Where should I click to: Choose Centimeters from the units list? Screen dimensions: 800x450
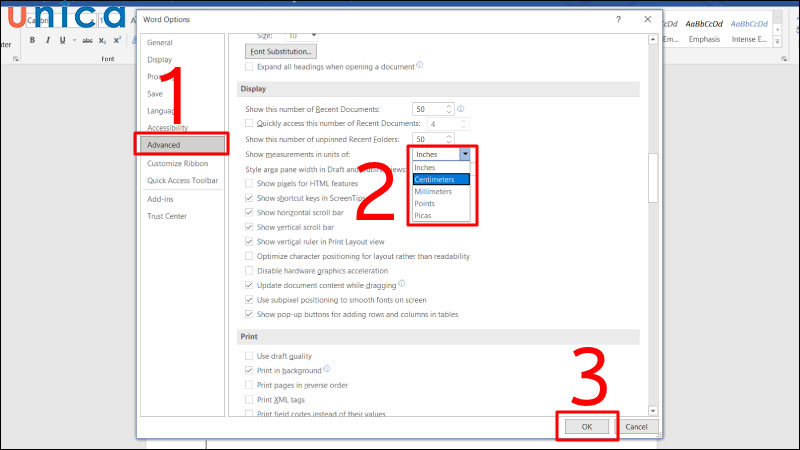pyautogui.click(x=440, y=180)
